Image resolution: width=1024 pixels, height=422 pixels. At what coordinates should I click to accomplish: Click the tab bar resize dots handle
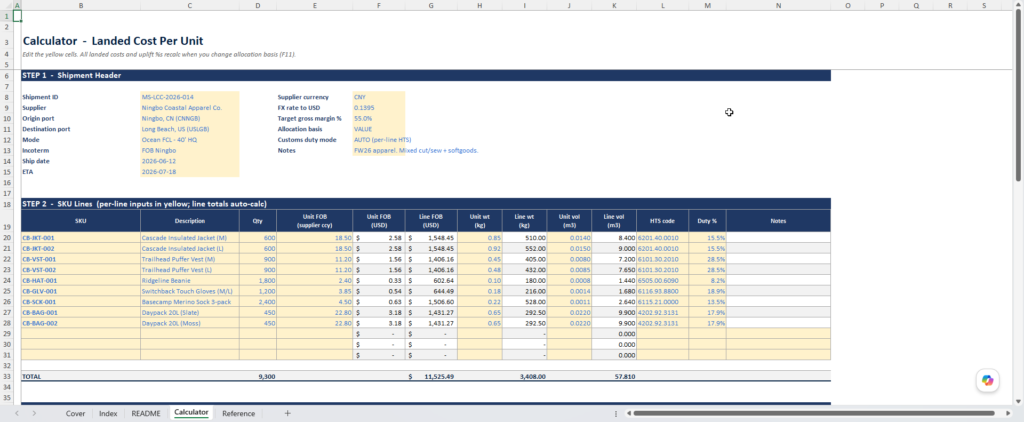tap(616, 414)
